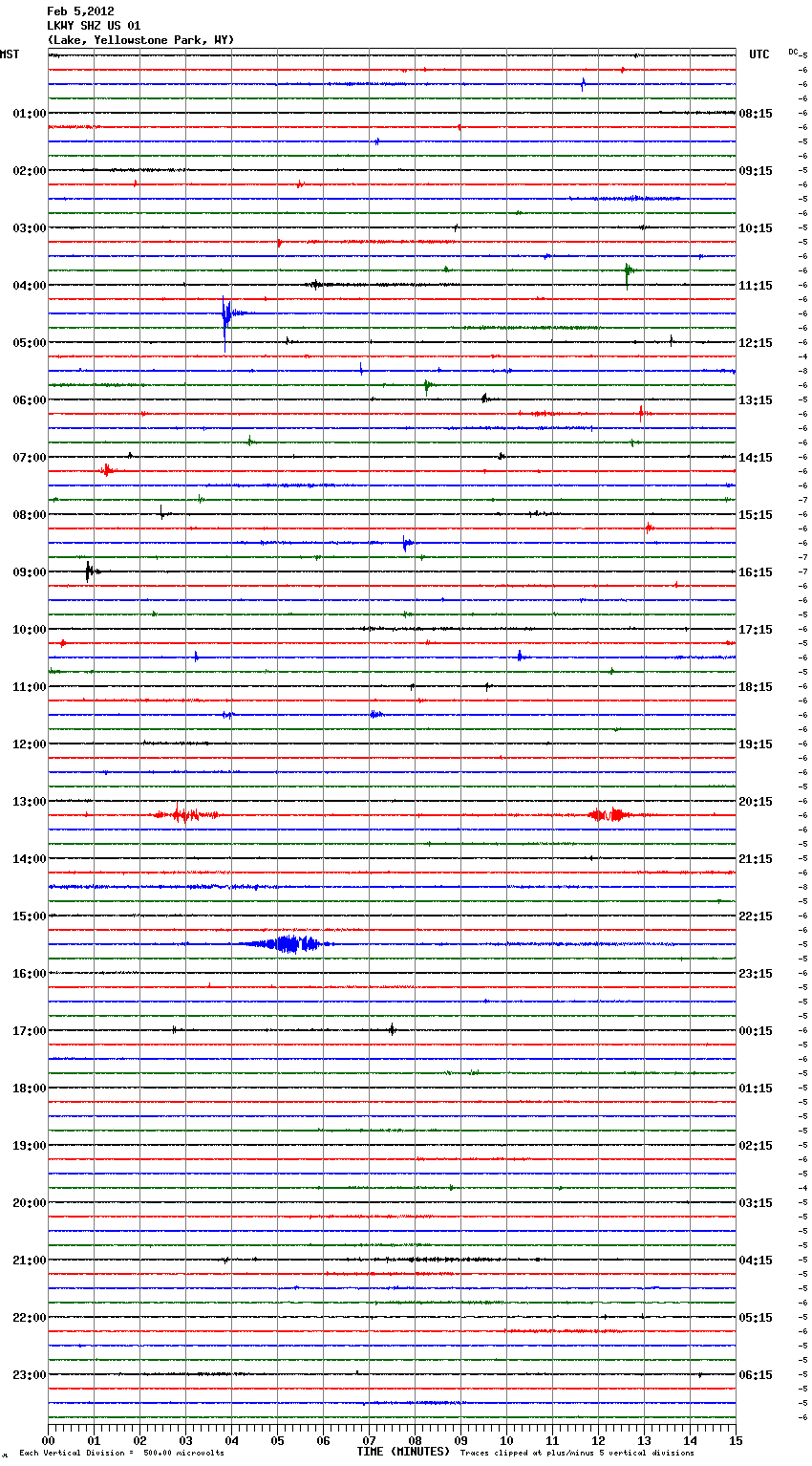Select the 12:00 MST time label

tap(29, 744)
